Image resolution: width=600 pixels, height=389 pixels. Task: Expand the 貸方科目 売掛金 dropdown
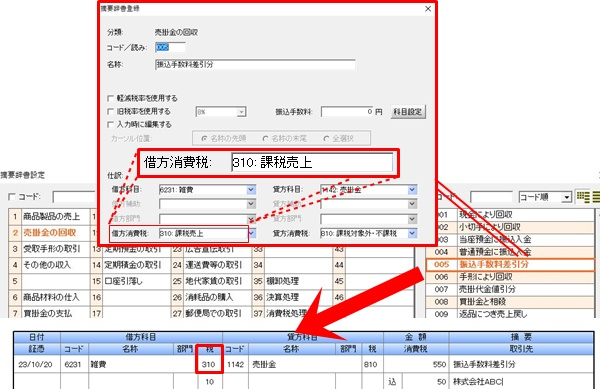click(x=412, y=190)
